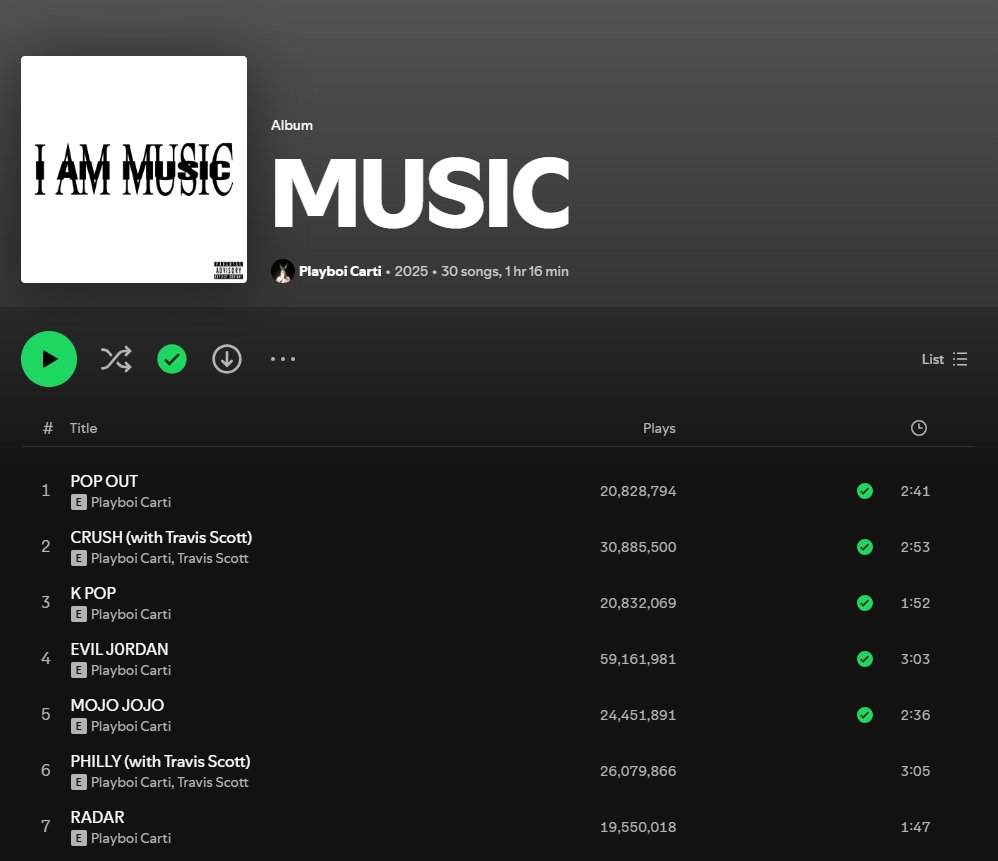998x861 pixels.
Task: Enable shuffle for the album
Action: point(116,359)
